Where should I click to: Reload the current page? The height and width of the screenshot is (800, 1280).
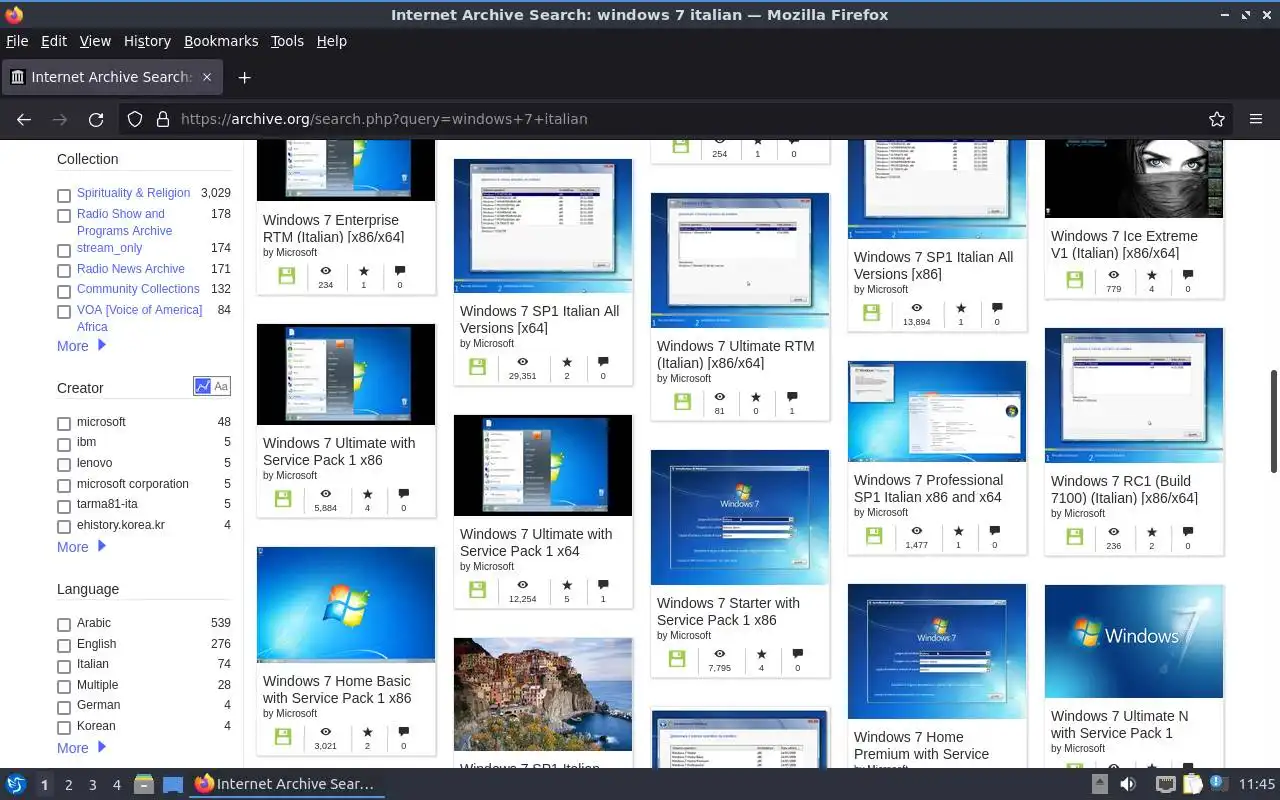[96, 119]
